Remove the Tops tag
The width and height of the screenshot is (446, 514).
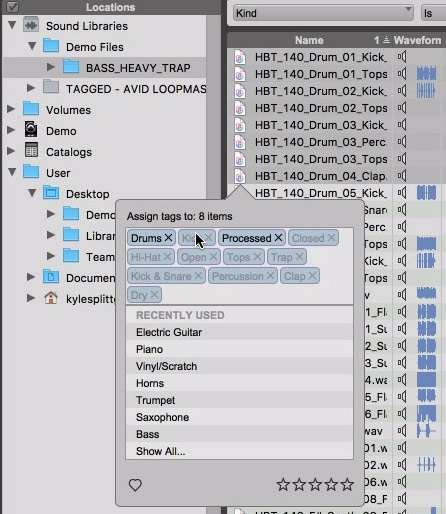click(257, 257)
